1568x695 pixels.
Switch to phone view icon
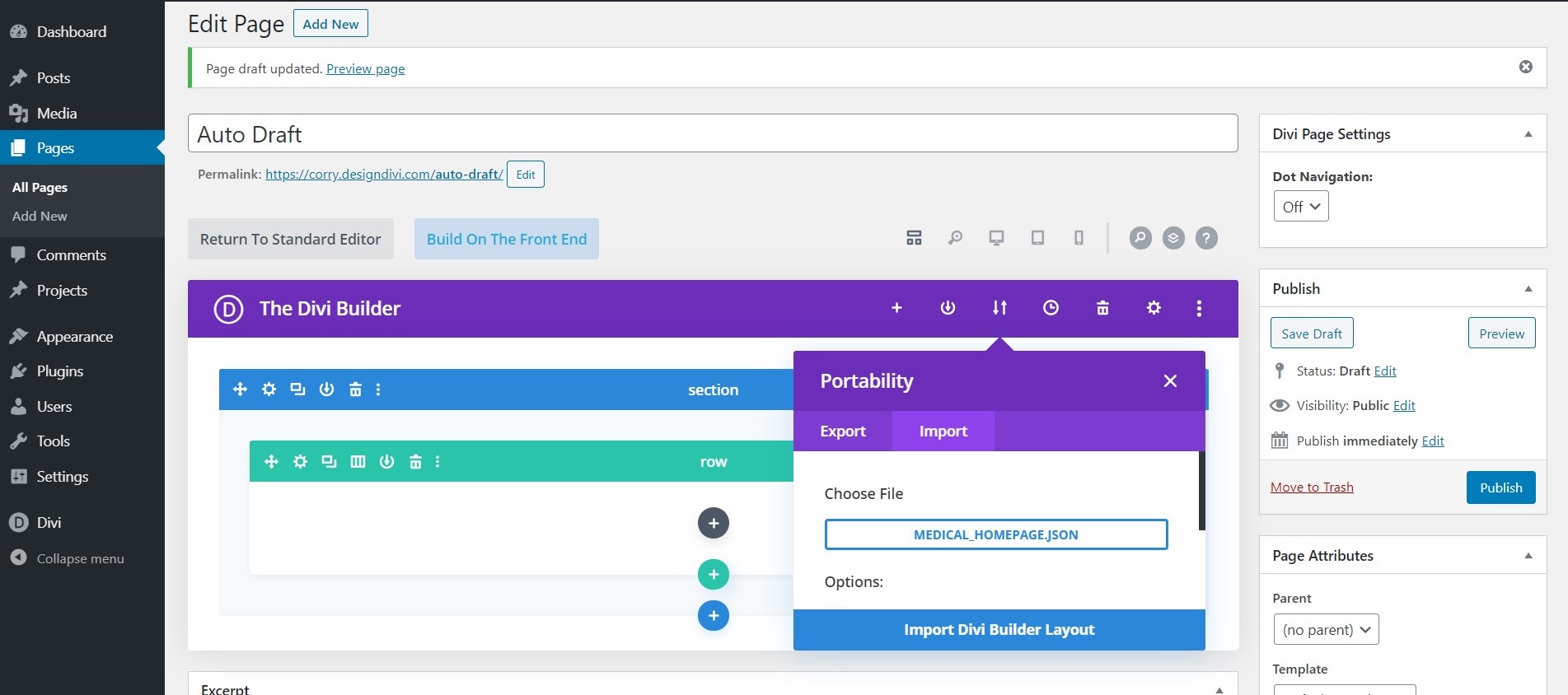point(1079,238)
